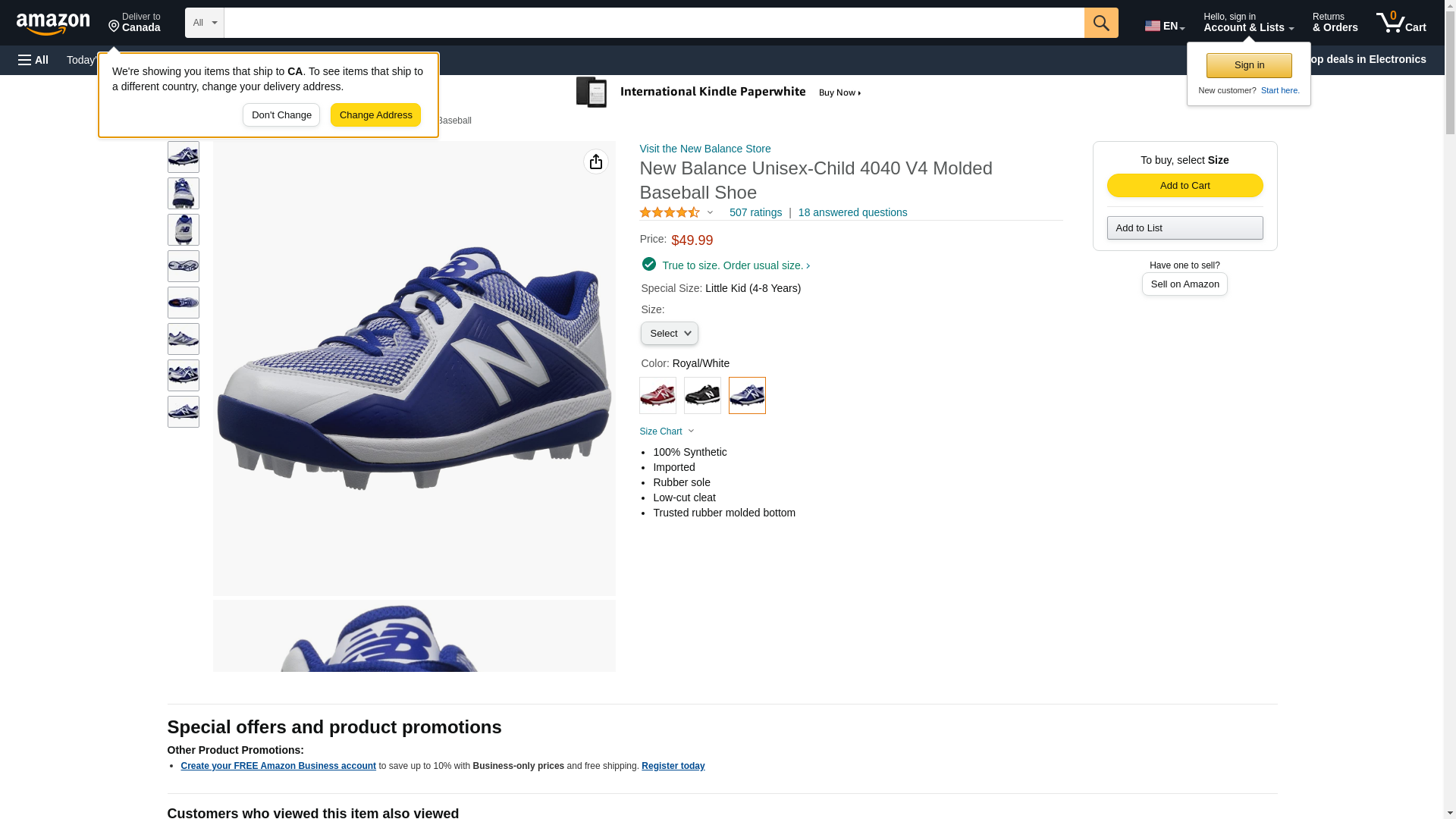This screenshot has width=1456, height=819.
Task: Choose the black shoe color option
Action: click(702, 395)
